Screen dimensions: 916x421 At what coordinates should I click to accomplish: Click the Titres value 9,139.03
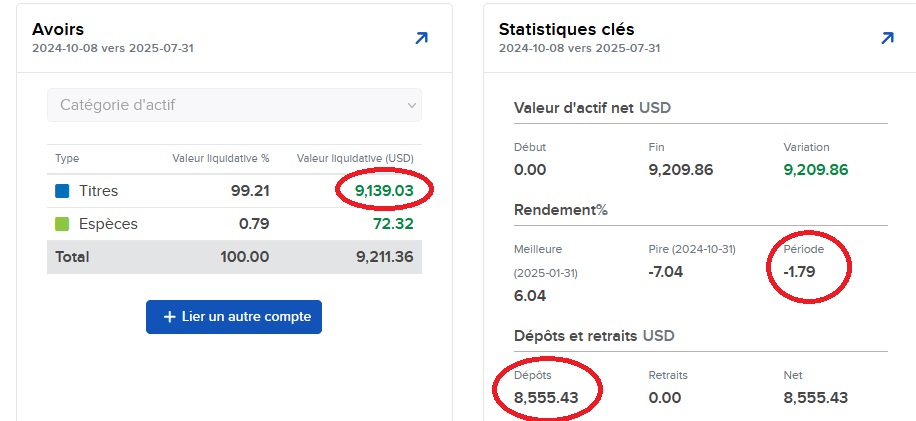(384, 190)
